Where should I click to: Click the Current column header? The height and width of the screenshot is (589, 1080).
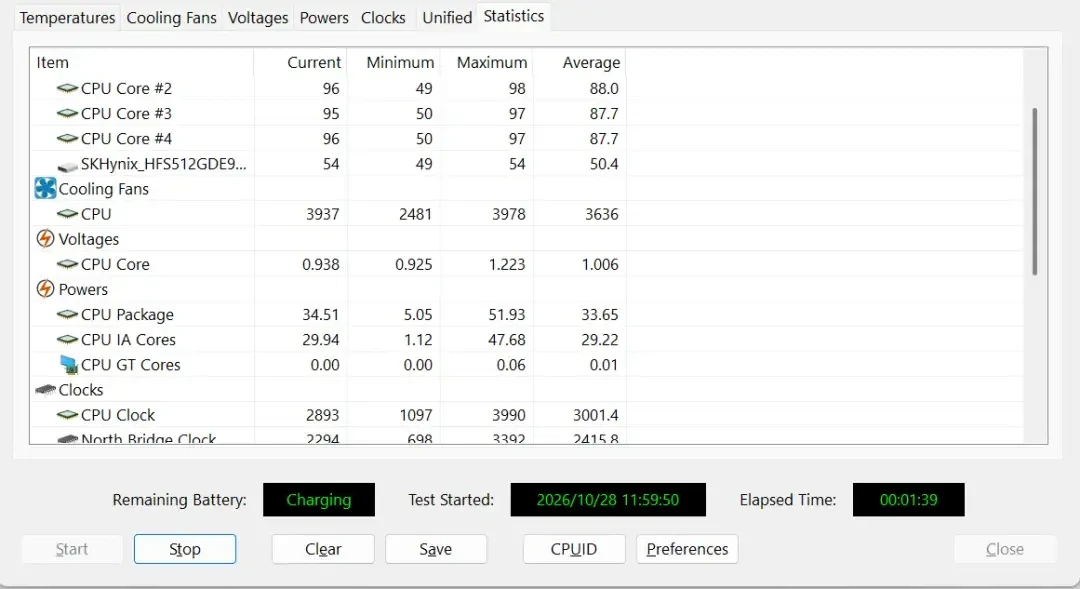click(300, 63)
